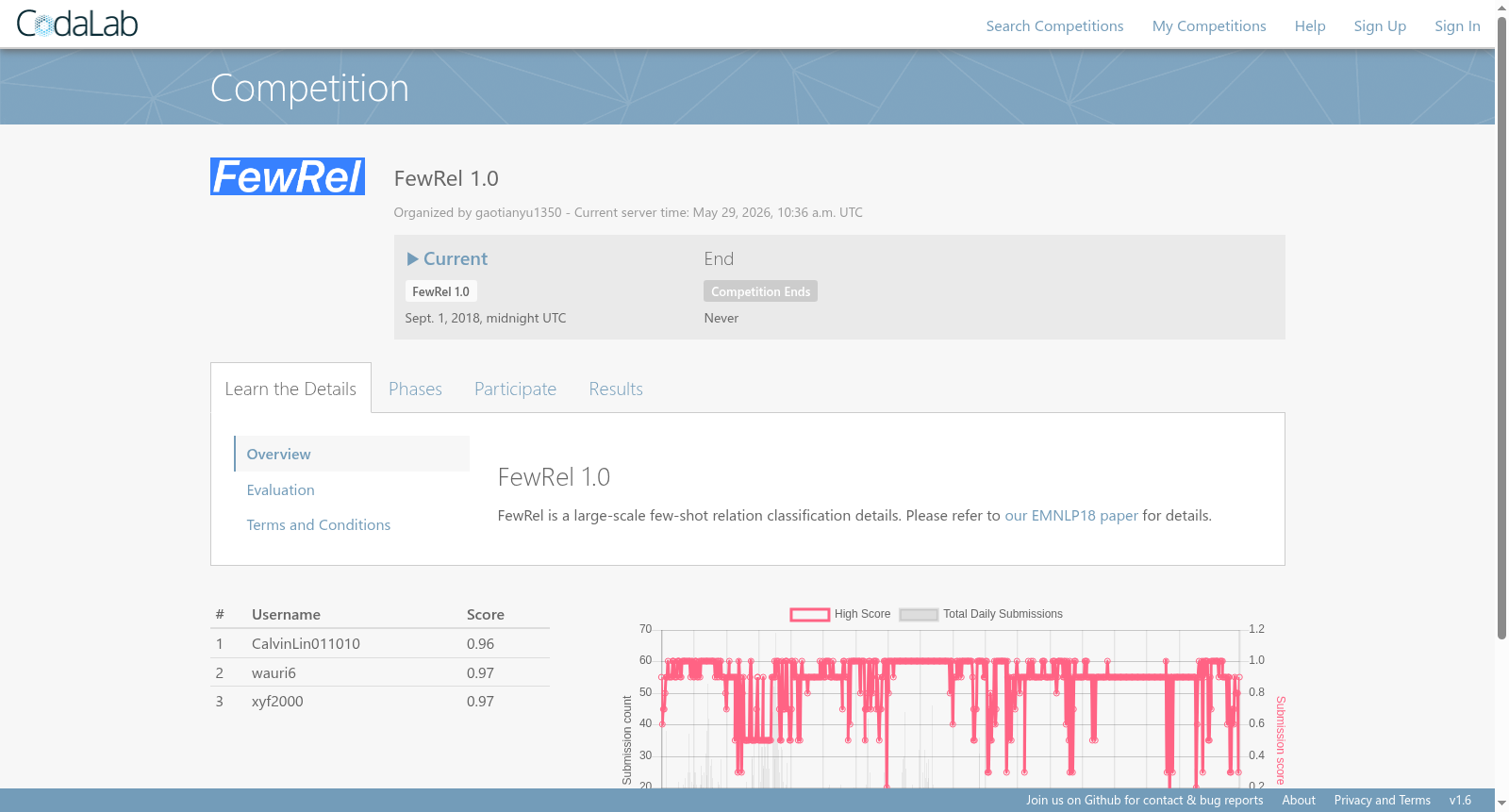
Task: Click Sign Up in the header
Action: [1380, 26]
